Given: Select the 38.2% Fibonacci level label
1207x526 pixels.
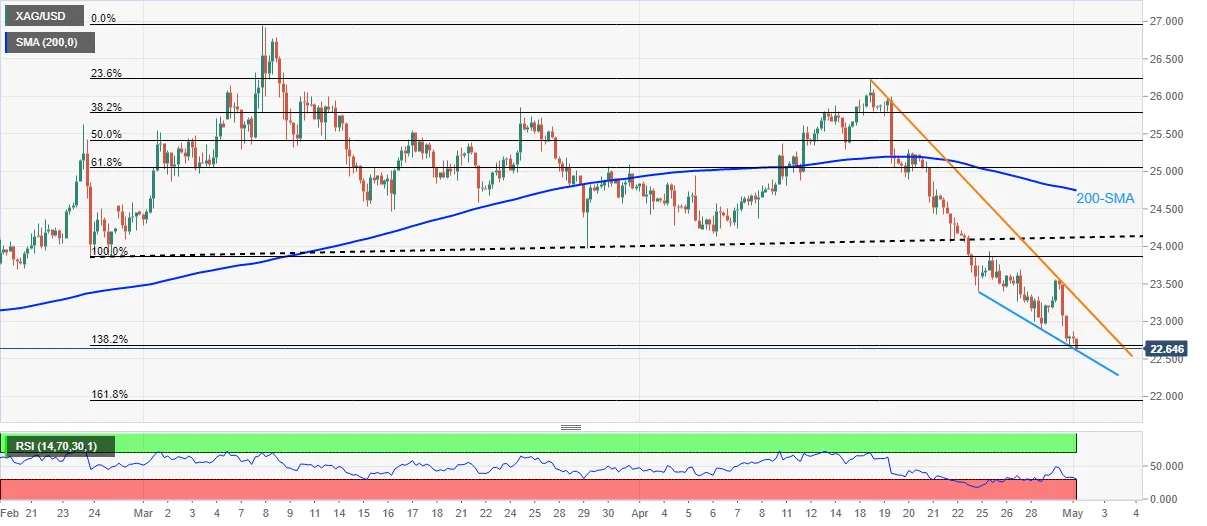Looking at the screenshot, I should [106, 107].
